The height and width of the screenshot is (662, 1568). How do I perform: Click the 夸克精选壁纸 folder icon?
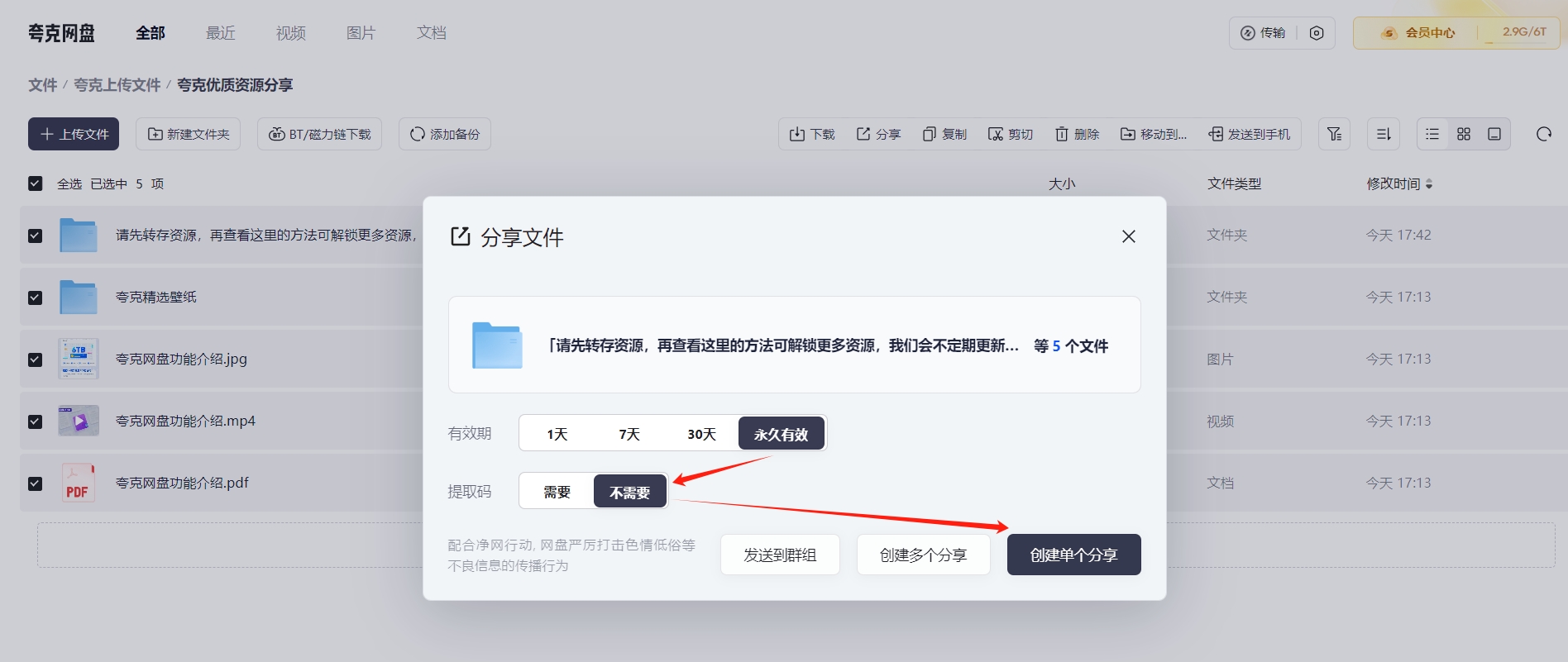[x=79, y=297]
